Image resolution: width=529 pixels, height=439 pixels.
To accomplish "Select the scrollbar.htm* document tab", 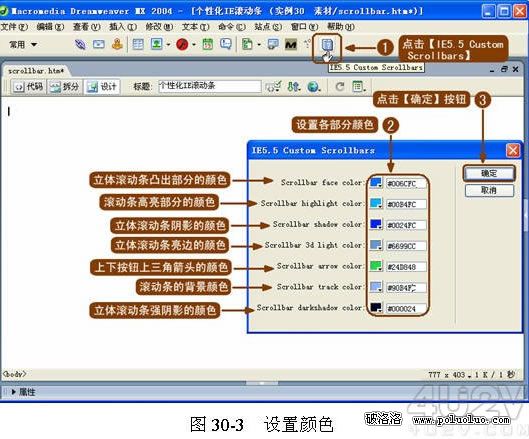I will point(36,71).
